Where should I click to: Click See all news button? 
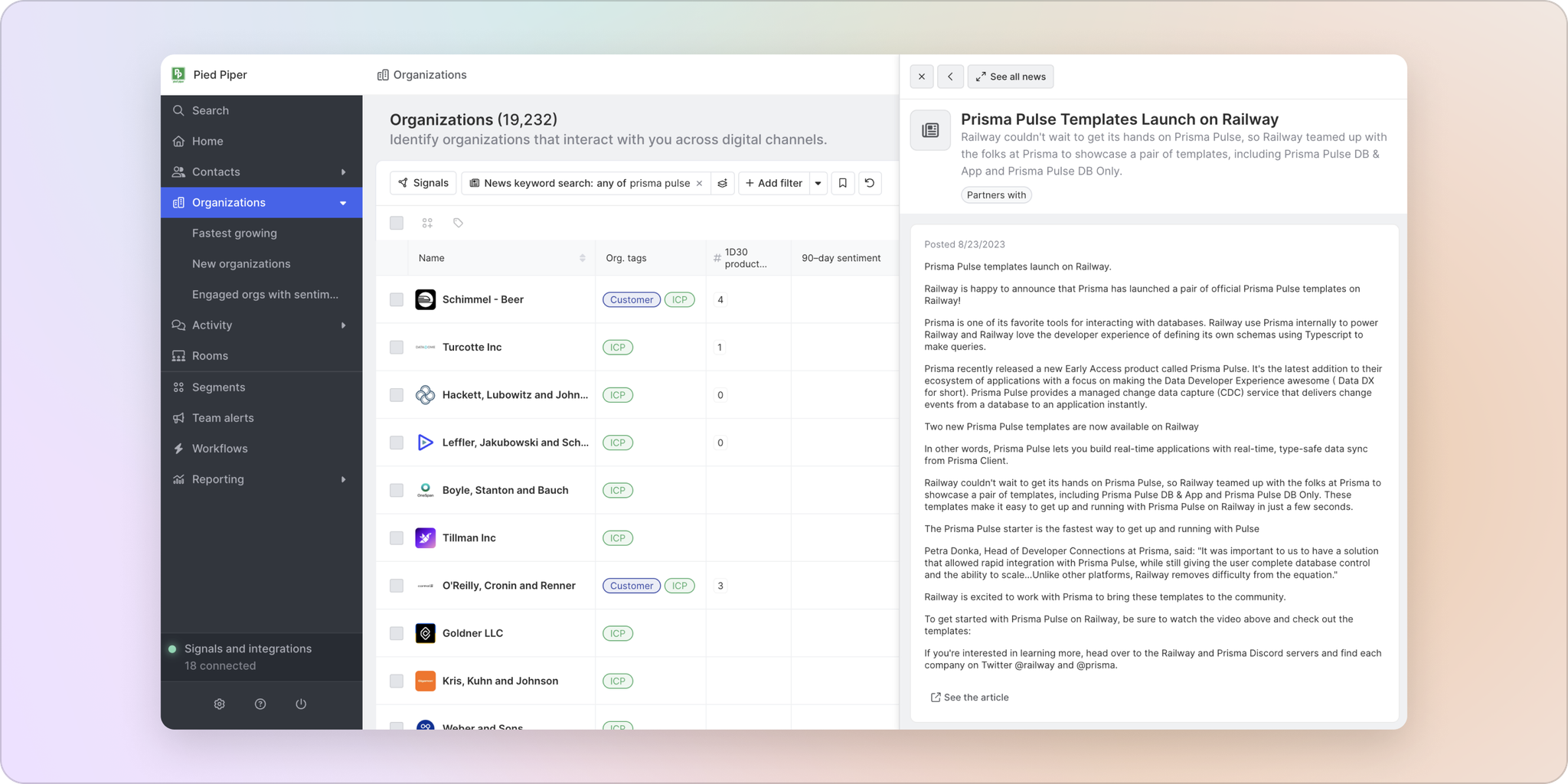pyautogui.click(x=1011, y=77)
